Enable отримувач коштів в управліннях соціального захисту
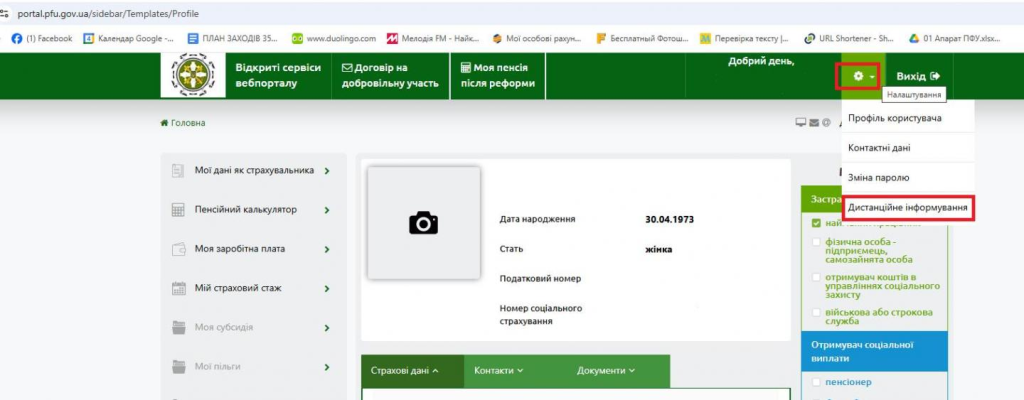The height and width of the screenshot is (400, 1024). pyautogui.click(x=817, y=276)
